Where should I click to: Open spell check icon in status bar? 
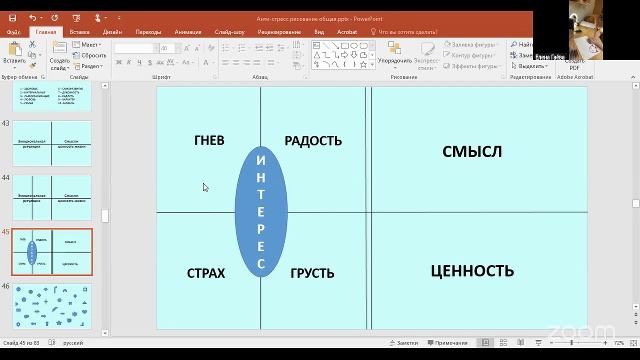point(52,343)
